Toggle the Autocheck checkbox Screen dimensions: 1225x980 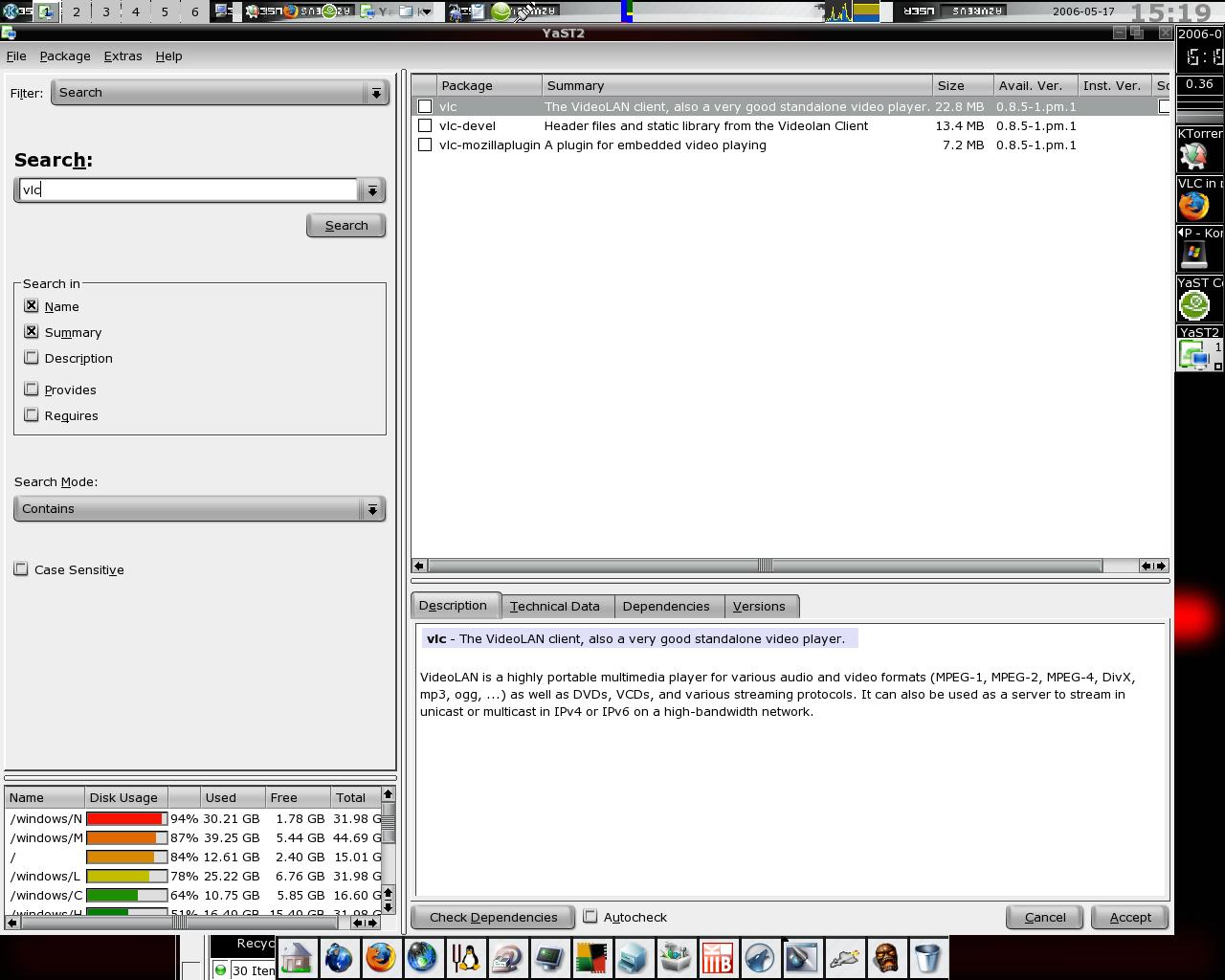(x=590, y=917)
